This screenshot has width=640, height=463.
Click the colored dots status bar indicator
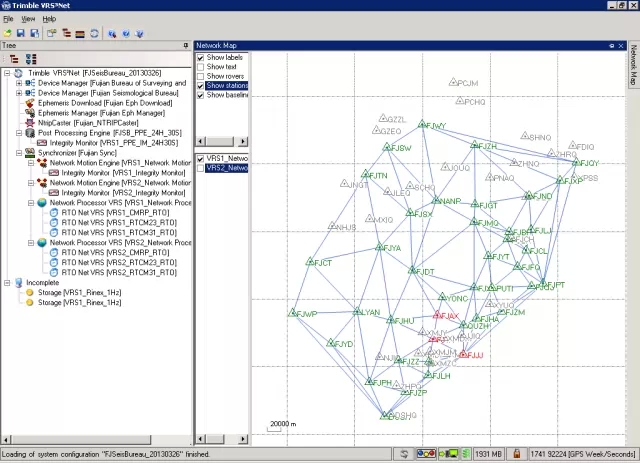click(426, 454)
